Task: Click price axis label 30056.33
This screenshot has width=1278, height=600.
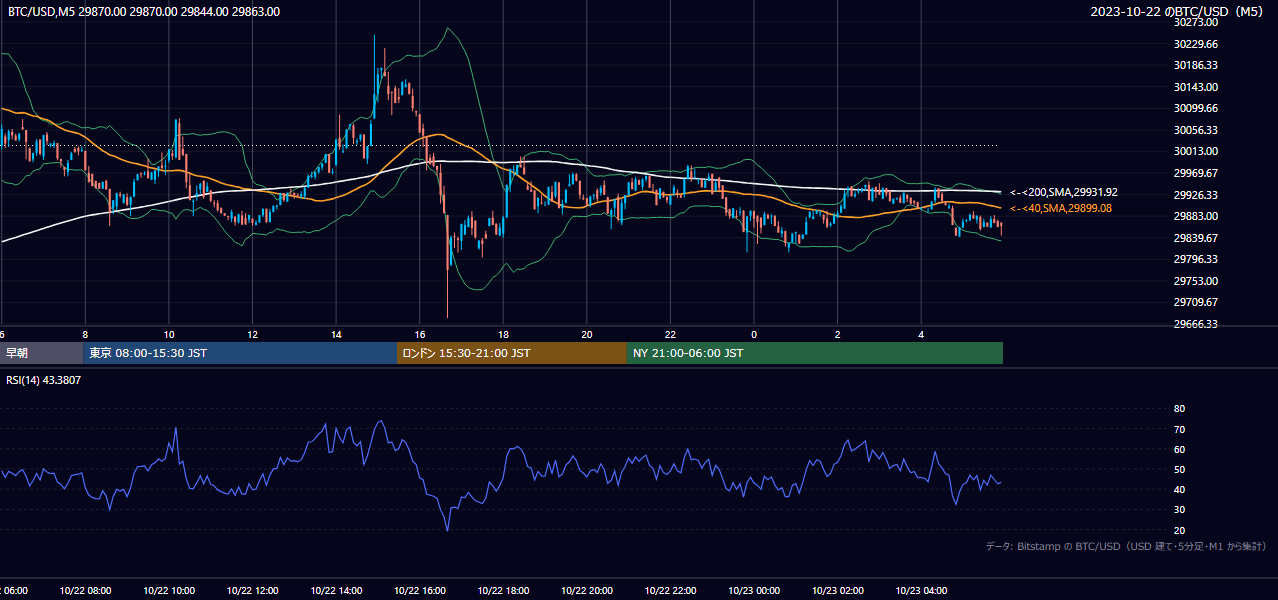Action: 1196,130
